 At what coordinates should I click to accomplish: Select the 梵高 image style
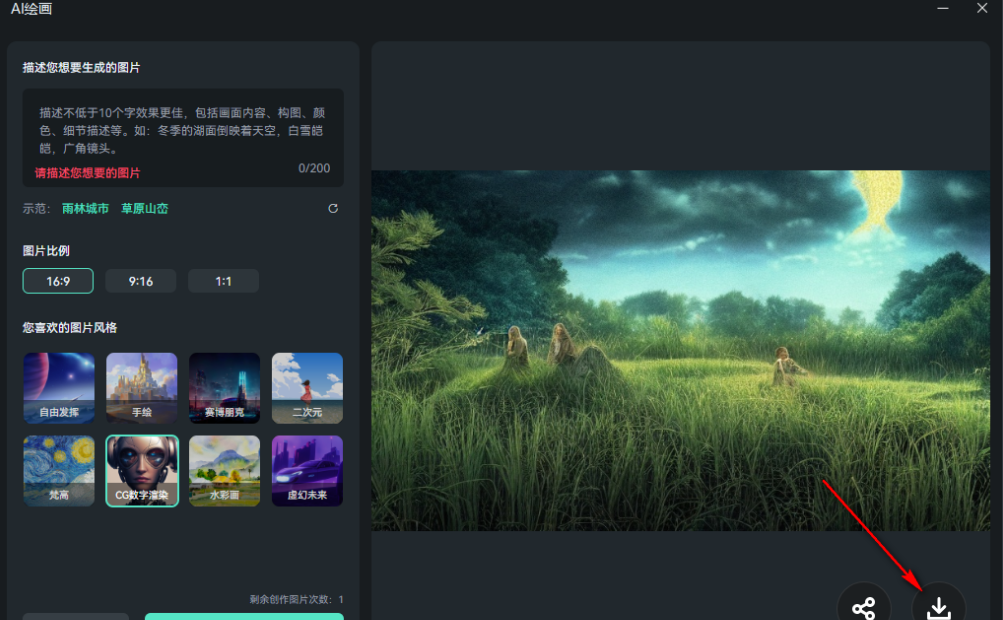(x=58, y=471)
